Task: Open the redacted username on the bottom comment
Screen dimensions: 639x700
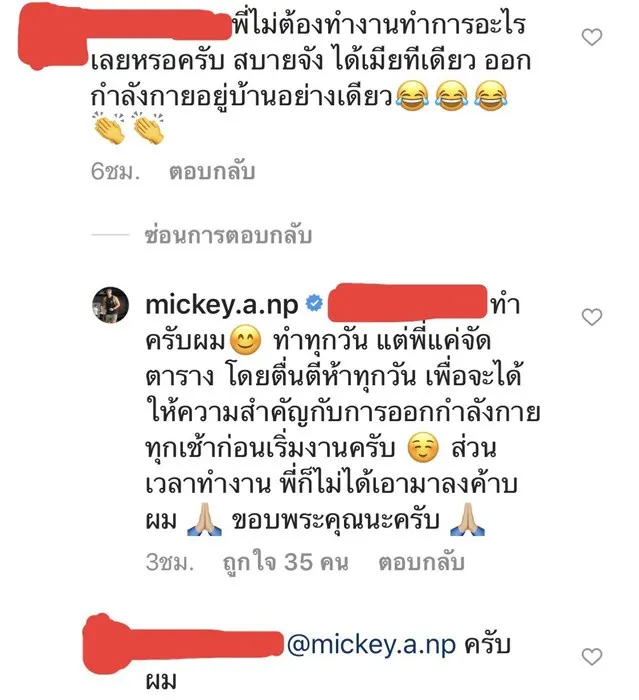Action: [183, 643]
